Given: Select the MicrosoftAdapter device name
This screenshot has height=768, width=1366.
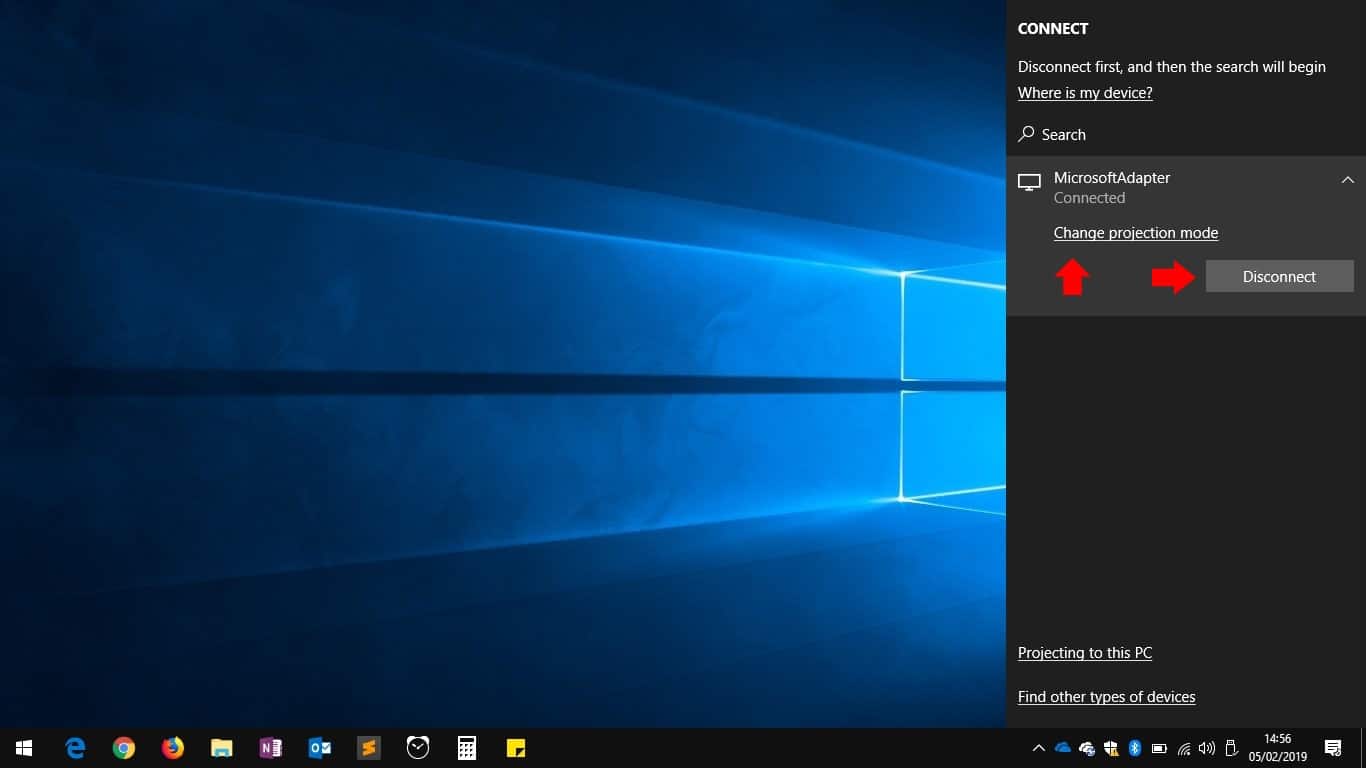Looking at the screenshot, I should [x=1112, y=178].
